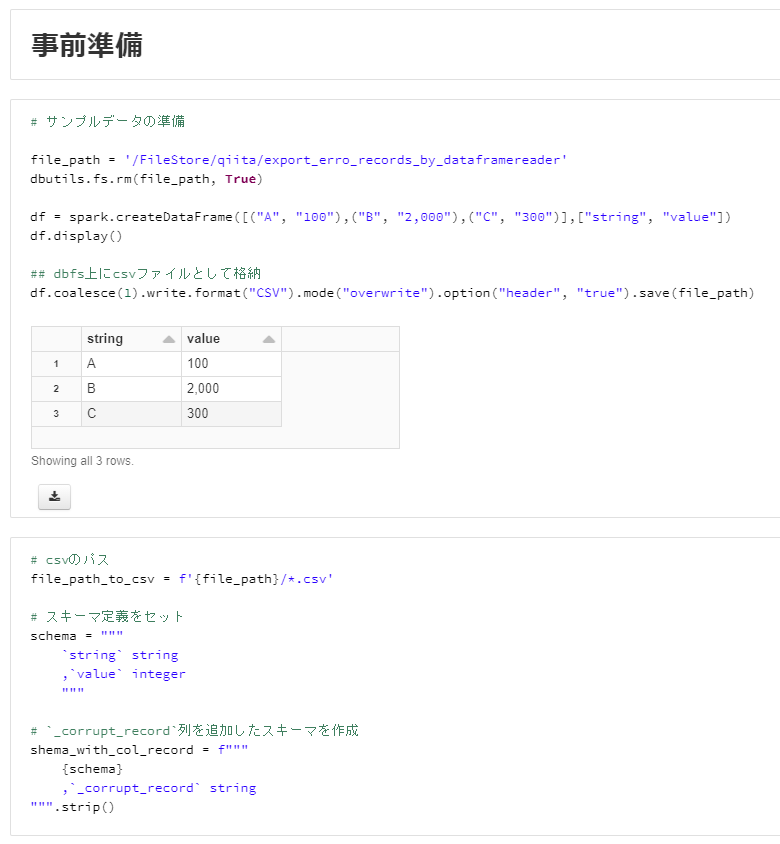Viewport: 780px width, 844px height.
Task: Click the 'value' column header
Action: pos(231,339)
